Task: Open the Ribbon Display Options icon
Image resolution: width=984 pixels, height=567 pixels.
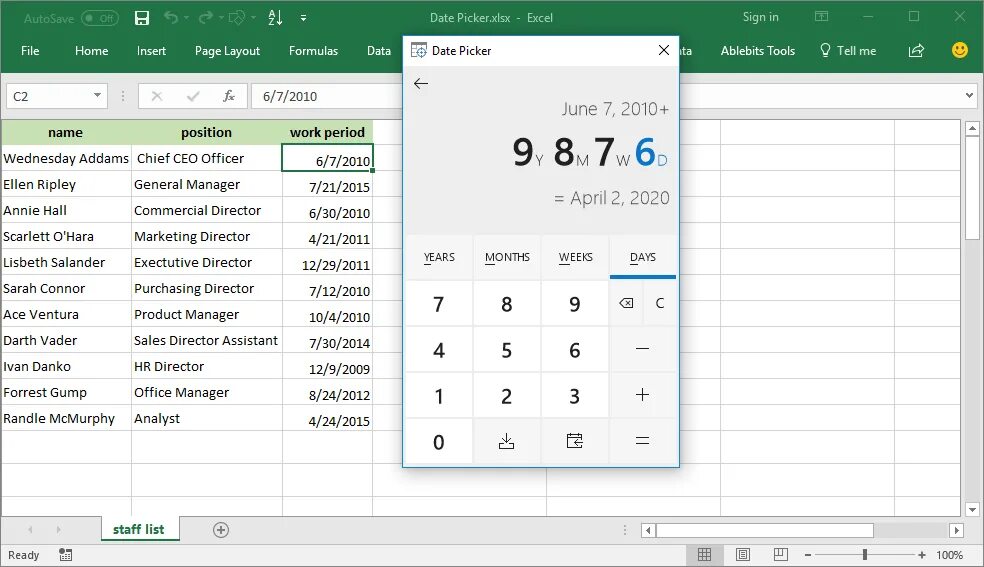Action: (821, 17)
